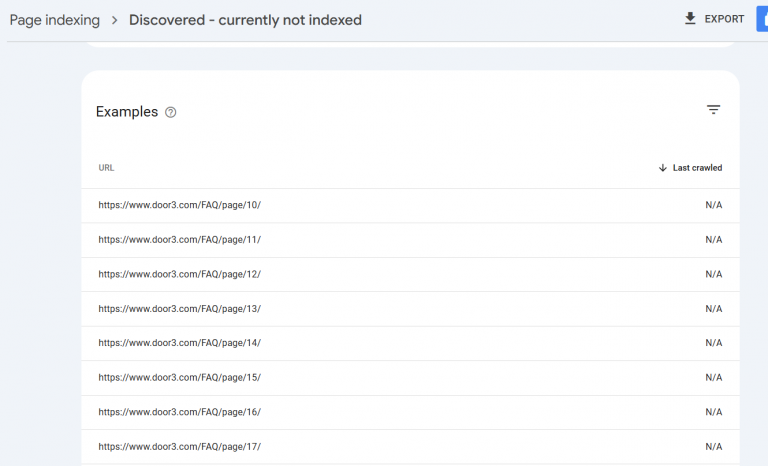
Task: Click N/A value in page/17 row
Action: pyautogui.click(x=714, y=447)
